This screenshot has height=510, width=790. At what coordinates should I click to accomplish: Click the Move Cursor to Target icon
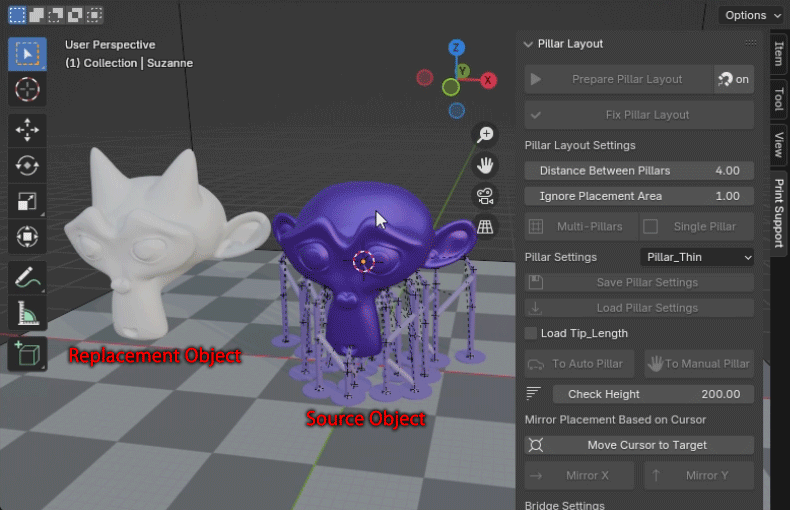tap(536, 445)
